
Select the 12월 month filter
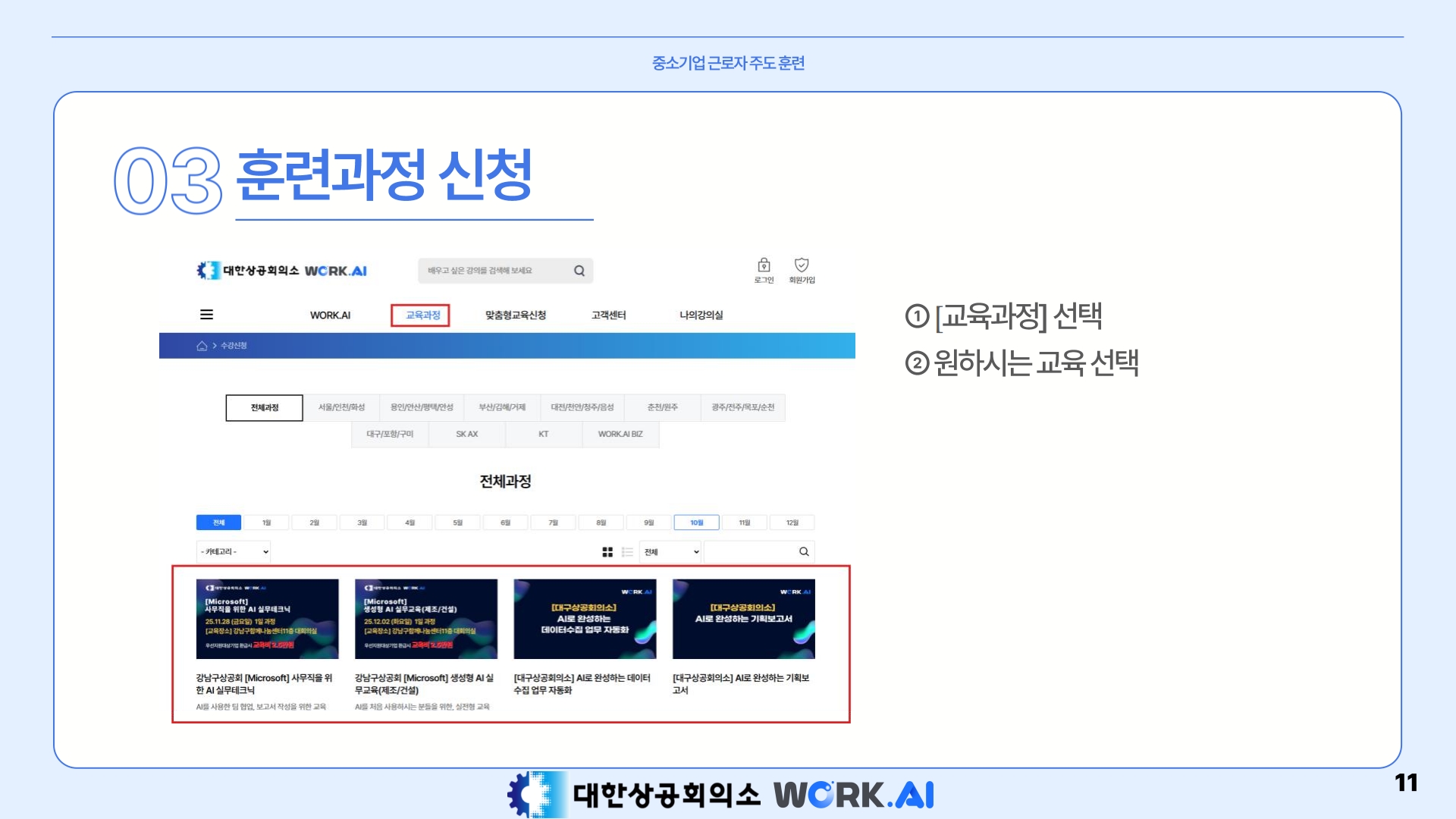(792, 522)
